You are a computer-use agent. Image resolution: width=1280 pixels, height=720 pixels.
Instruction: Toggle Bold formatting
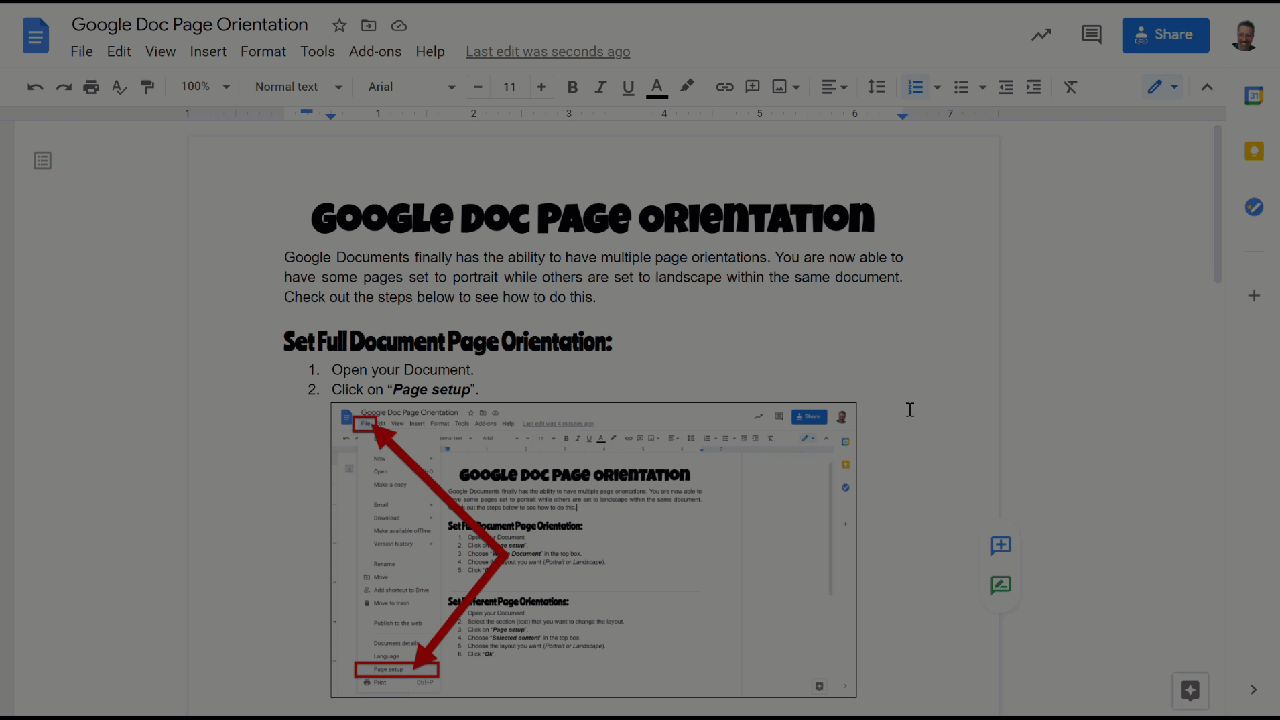click(572, 87)
